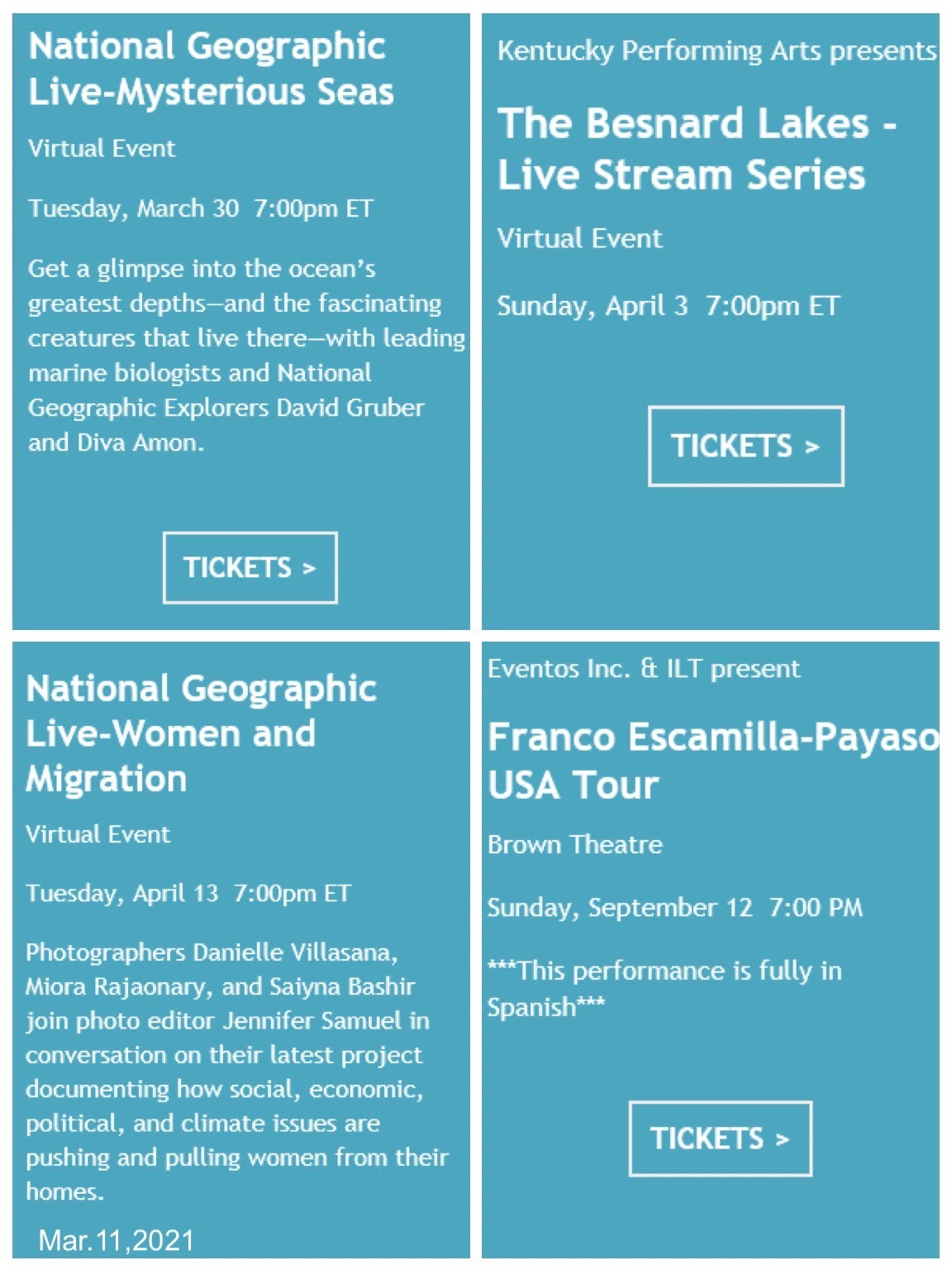Click Sunday, September 12 7:00 PM date
The height and width of the screenshot is (1270, 952).
pyautogui.click(x=674, y=908)
